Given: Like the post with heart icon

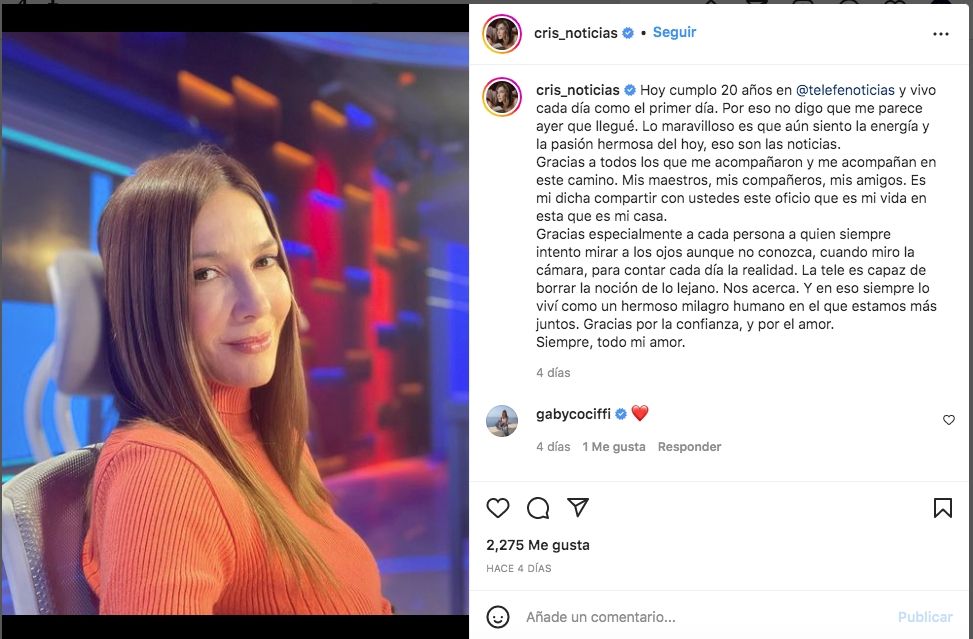Looking at the screenshot, I should 498,507.
